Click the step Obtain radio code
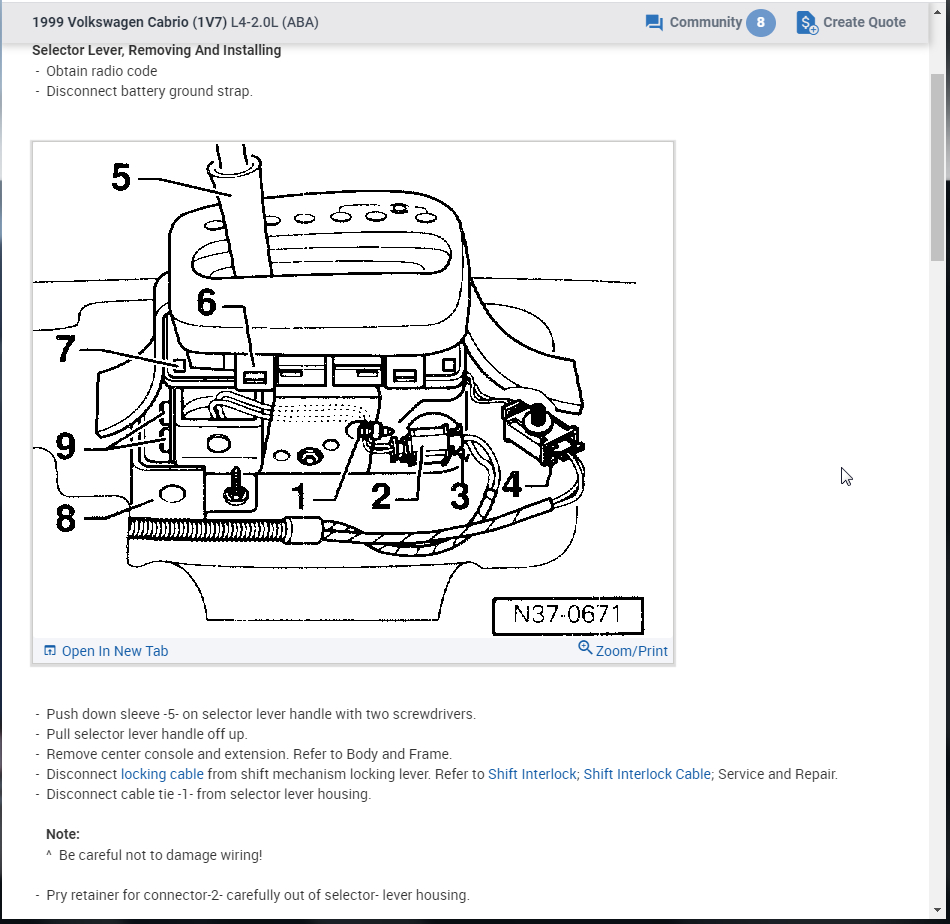Image resolution: width=950 pixels, height=924 pixels. pyautogui.click(x=102, y=71)
